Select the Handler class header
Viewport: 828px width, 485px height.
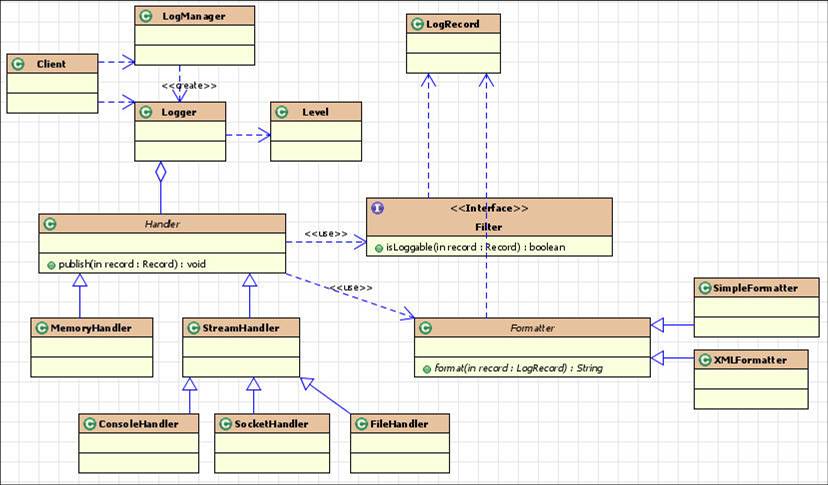pos(162,224)
